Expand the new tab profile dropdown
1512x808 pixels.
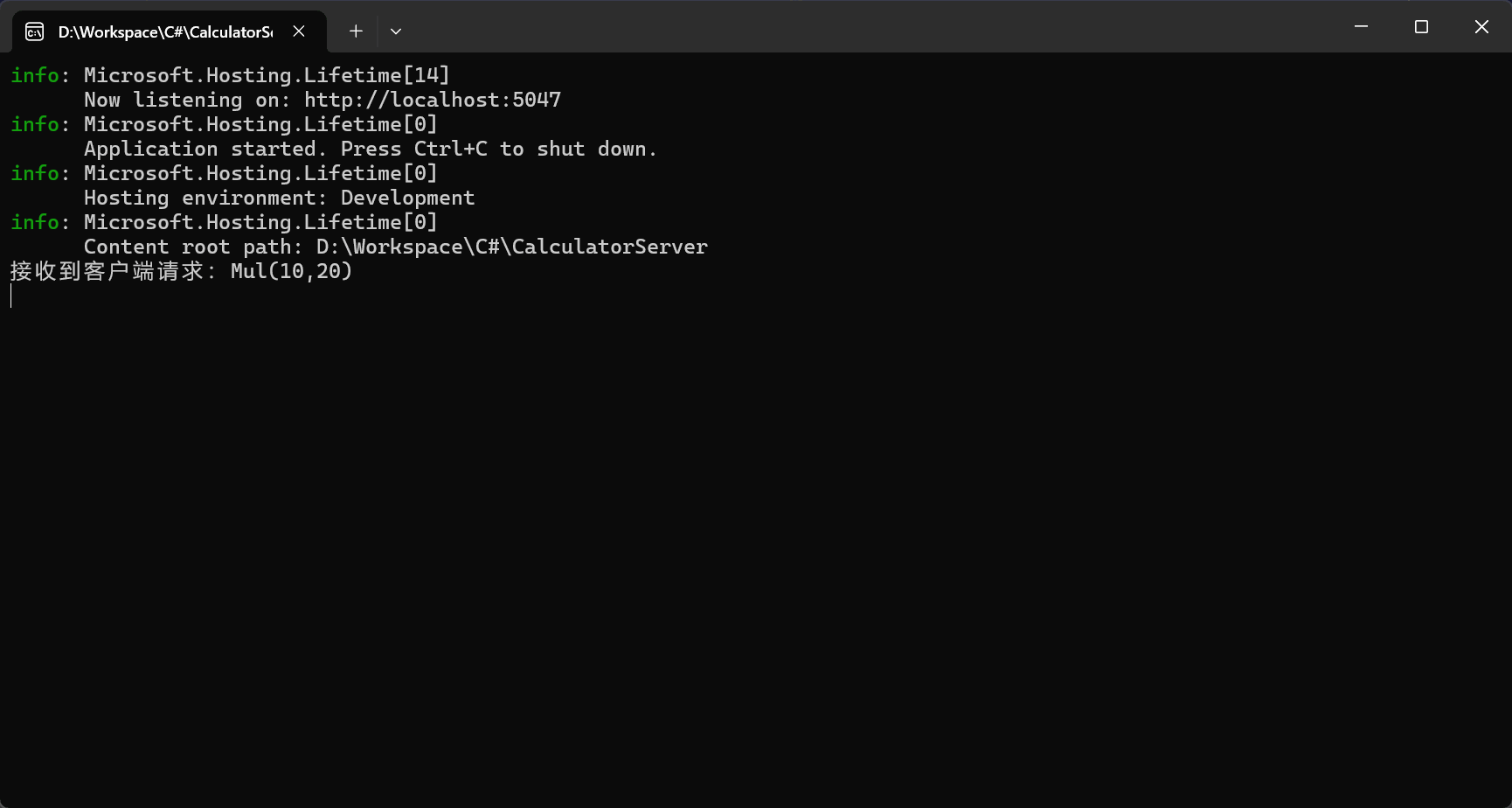(x=396, y=31)
